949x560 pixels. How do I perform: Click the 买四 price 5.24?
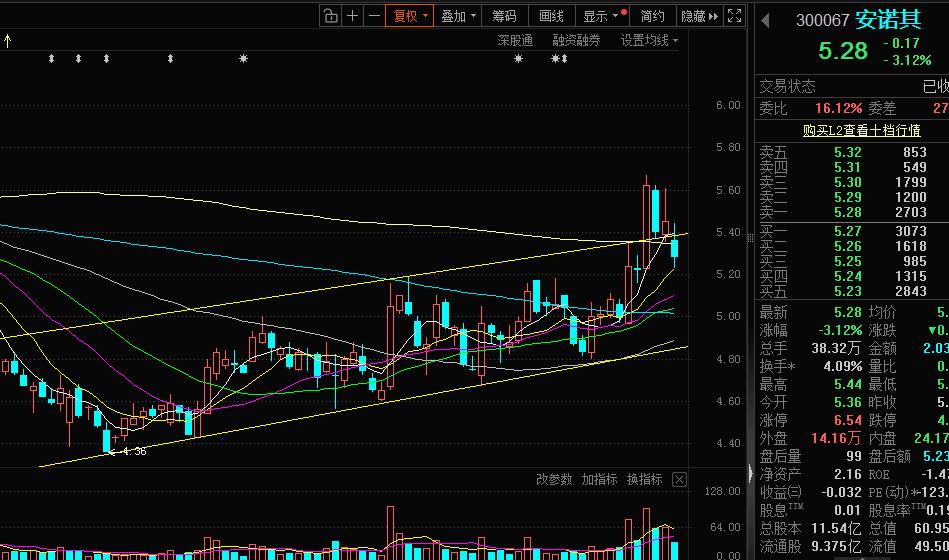point(847,277)
